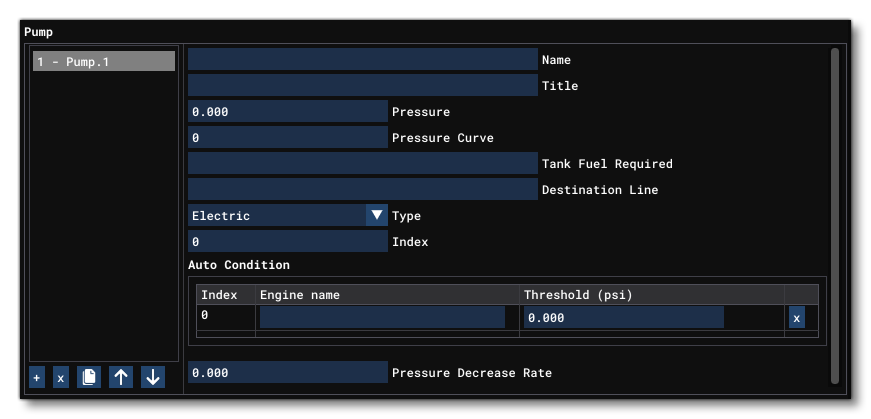This screenshot has width=871, height=419.
Task: Move pump up with up arrow icon
Action: tap(120, 378)
